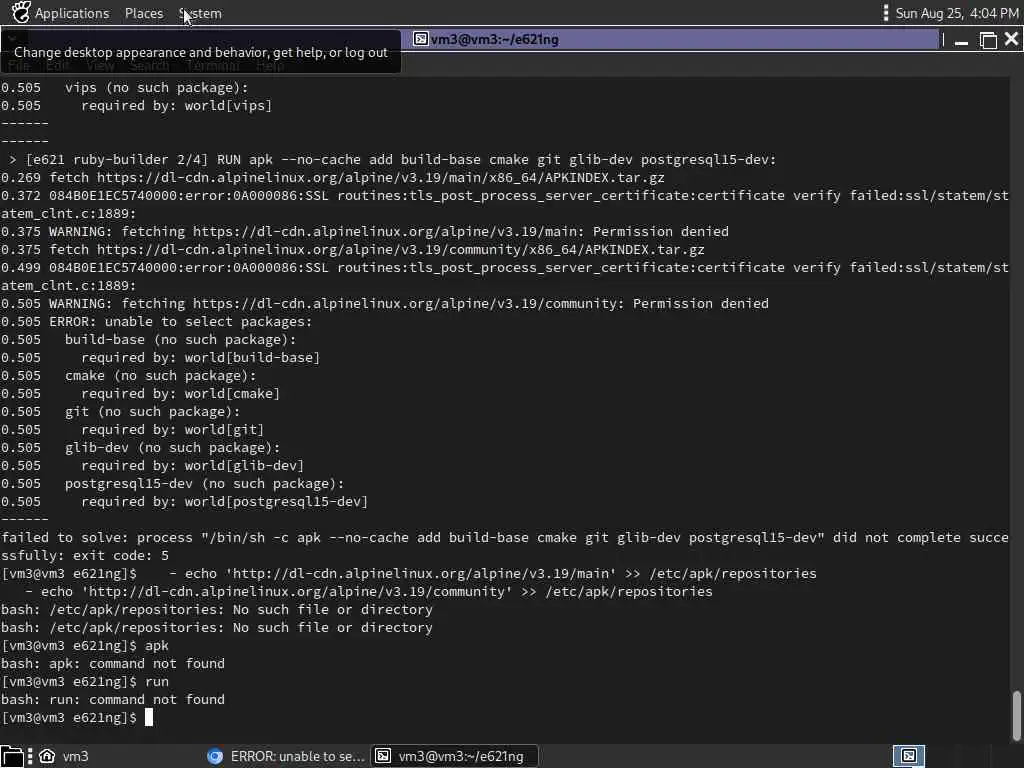Click the GNOME foot logo icon
The width and height of the screenshot is (1024, 768).
tap(21, 12)
